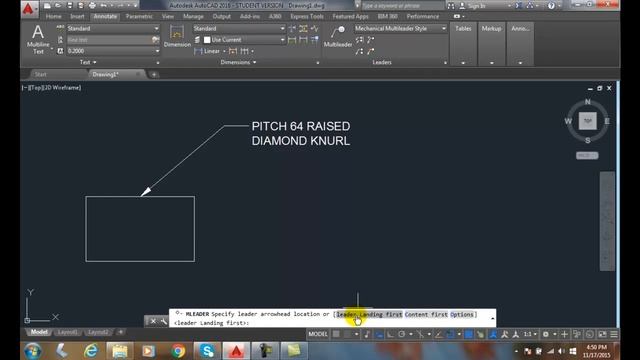Click Sign In in title bar
The width and height of the screenshot is (640, 360).
point(476,6)
